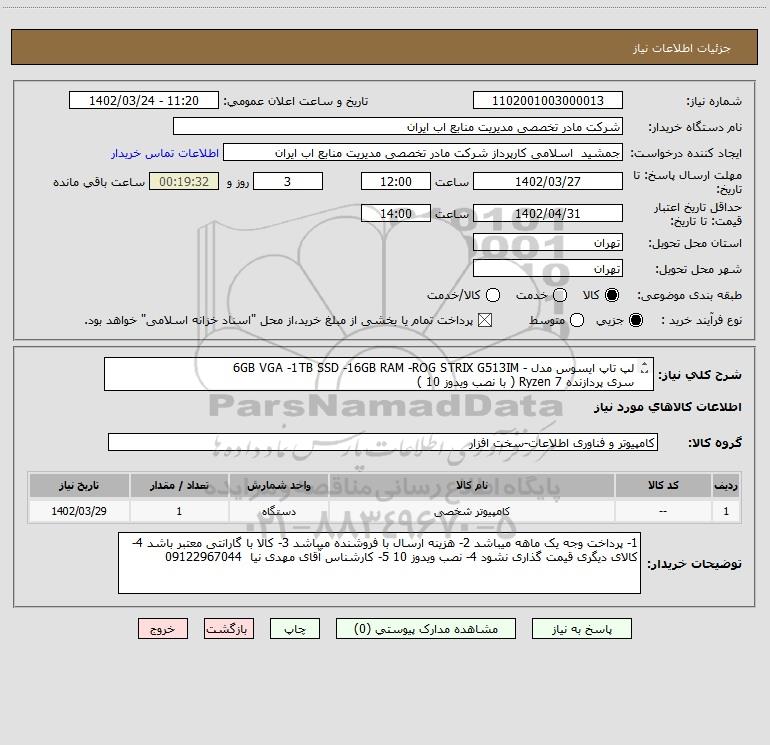This screenshot has width=770, height=745.
Task: Click the 'بازگشت' back button
Action: click(229, 629)
